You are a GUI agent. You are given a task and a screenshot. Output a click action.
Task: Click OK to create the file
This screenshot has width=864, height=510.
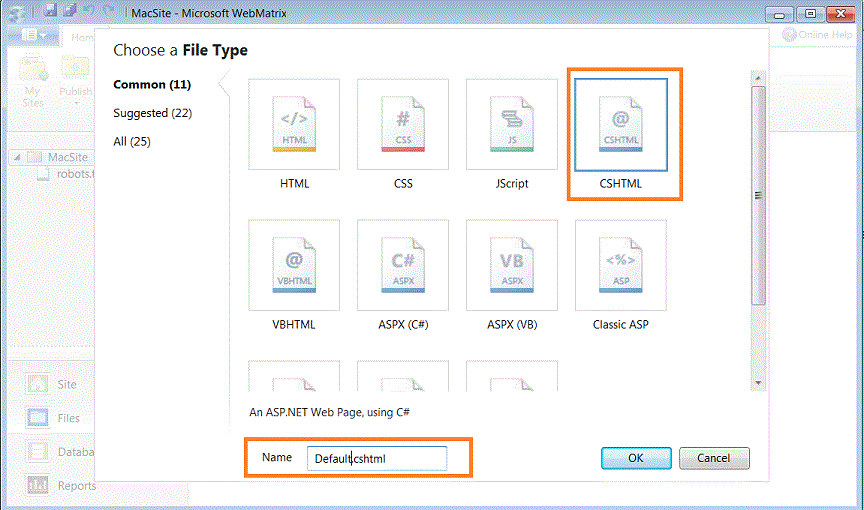pos(636,458)
